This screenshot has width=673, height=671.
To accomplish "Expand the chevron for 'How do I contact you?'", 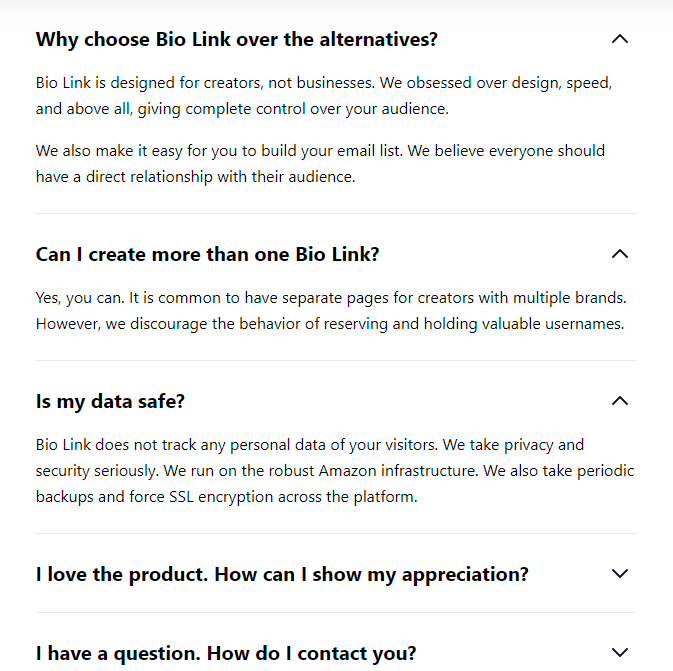I will pos(620,653).
